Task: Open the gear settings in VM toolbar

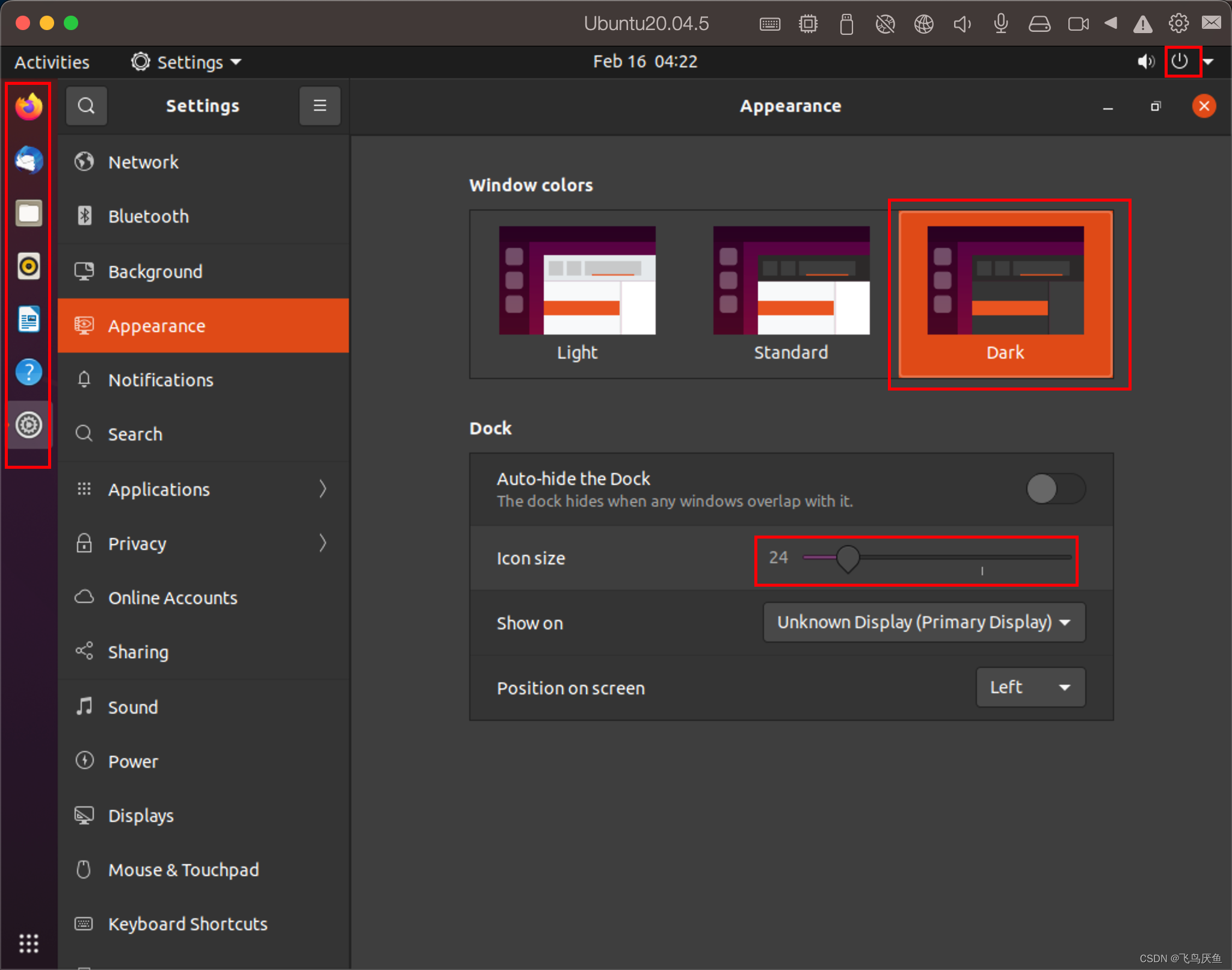Action: [1178, 23]
